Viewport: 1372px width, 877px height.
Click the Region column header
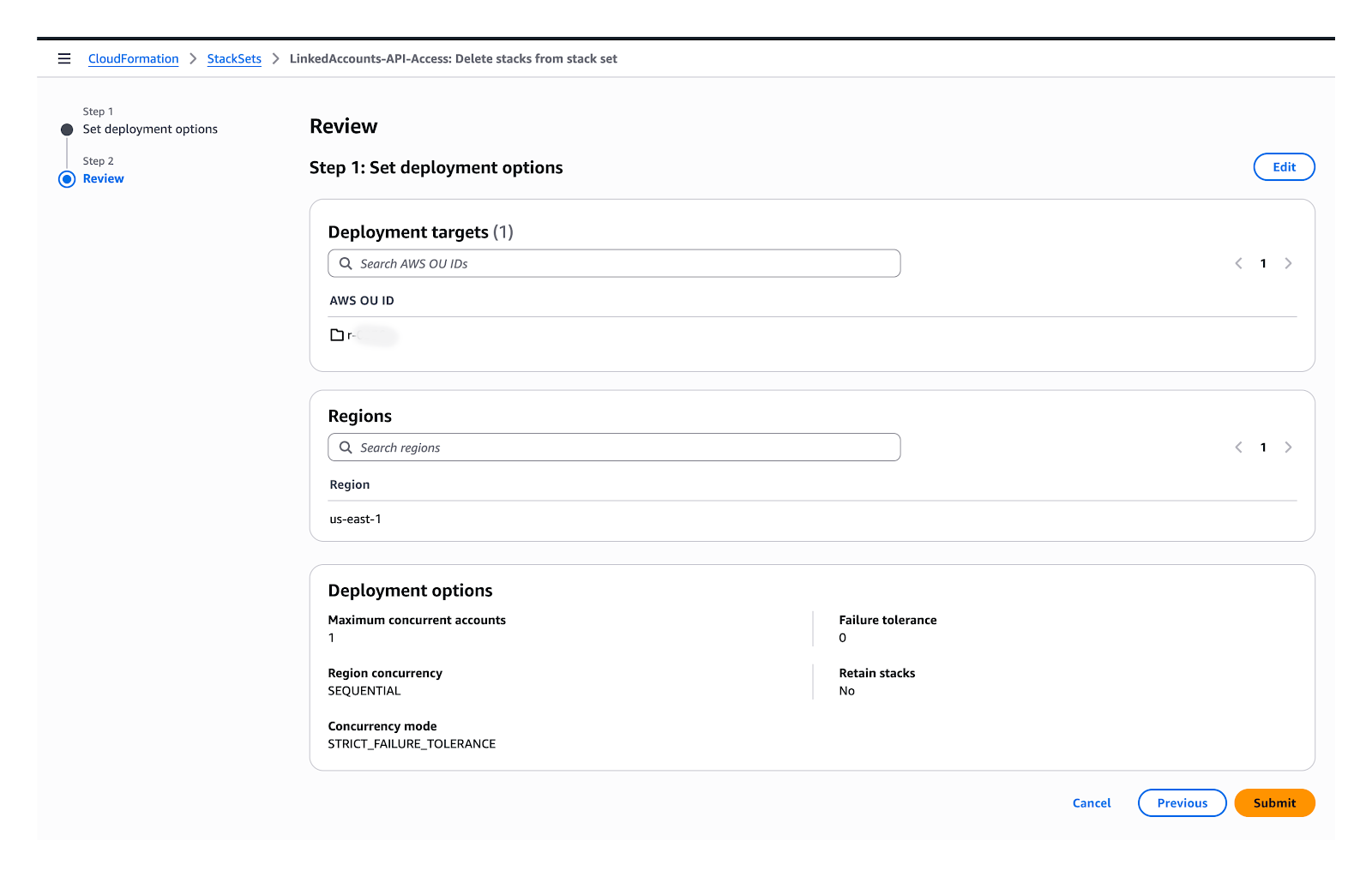[x=350, y=485]
